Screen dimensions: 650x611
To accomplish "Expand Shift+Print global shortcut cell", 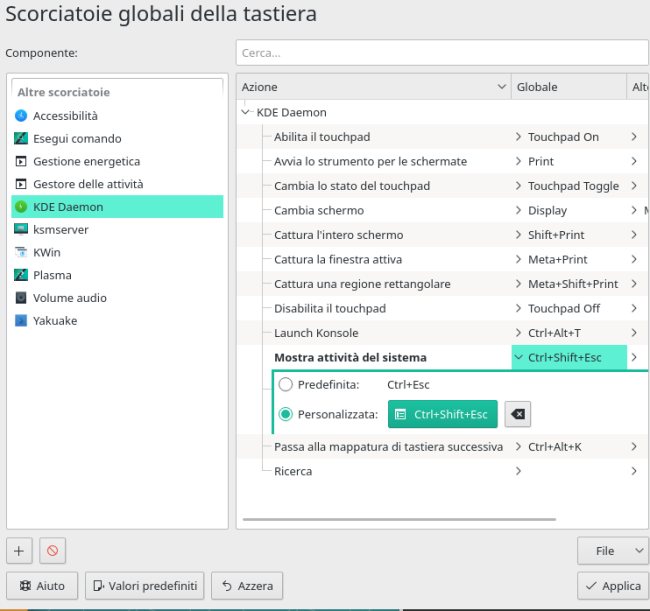I will (x=518, y=235).
